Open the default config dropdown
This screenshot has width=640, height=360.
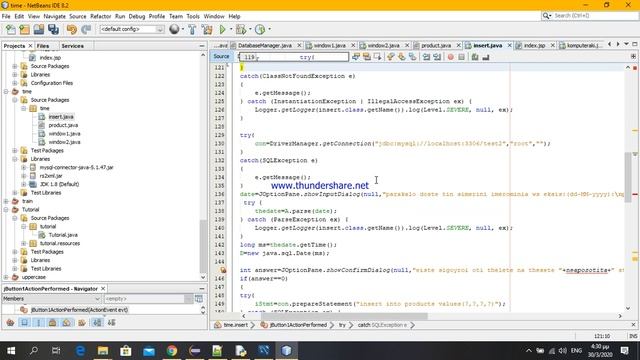(160, 29)
